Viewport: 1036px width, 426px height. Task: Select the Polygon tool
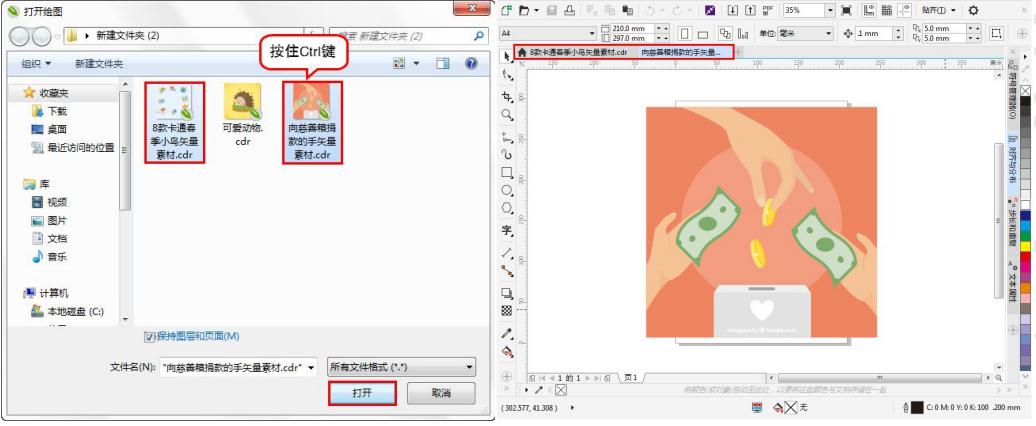507,208
